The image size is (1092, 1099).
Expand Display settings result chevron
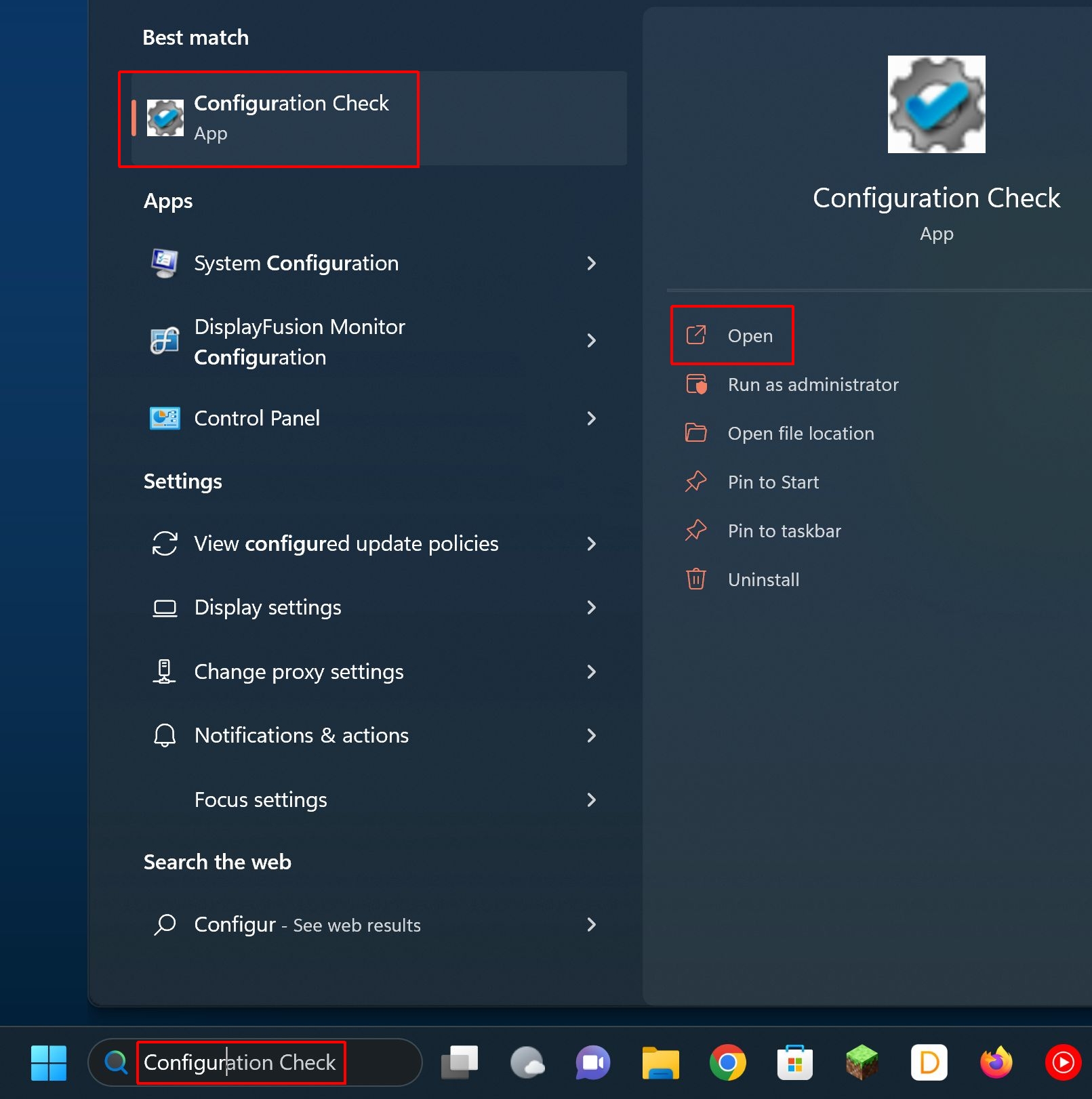point(591,607)
